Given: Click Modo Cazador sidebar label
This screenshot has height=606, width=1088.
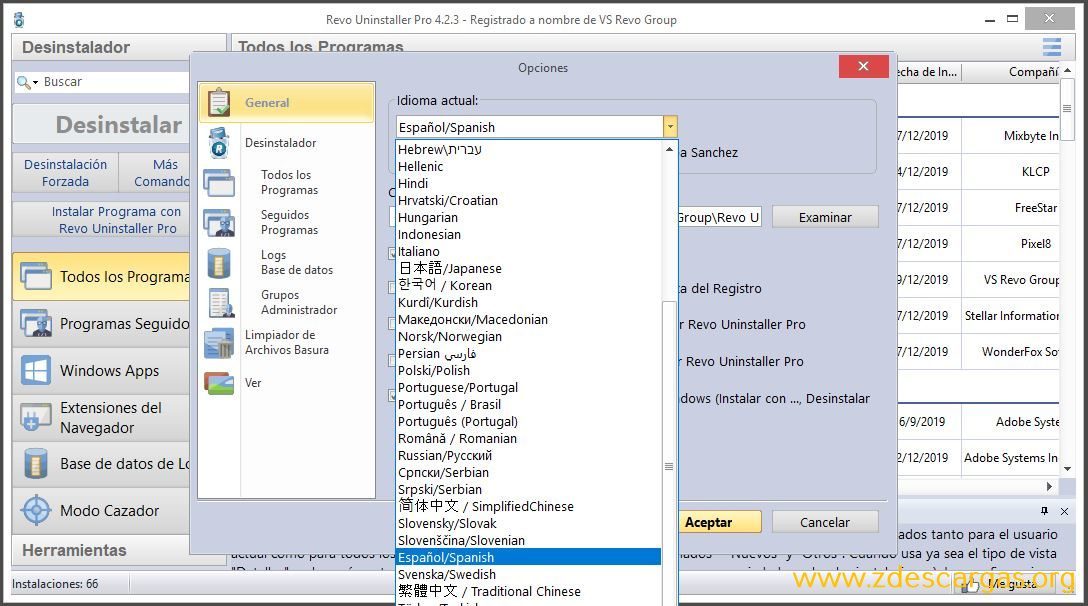Looking at the screenshot, I should [110, 511].
